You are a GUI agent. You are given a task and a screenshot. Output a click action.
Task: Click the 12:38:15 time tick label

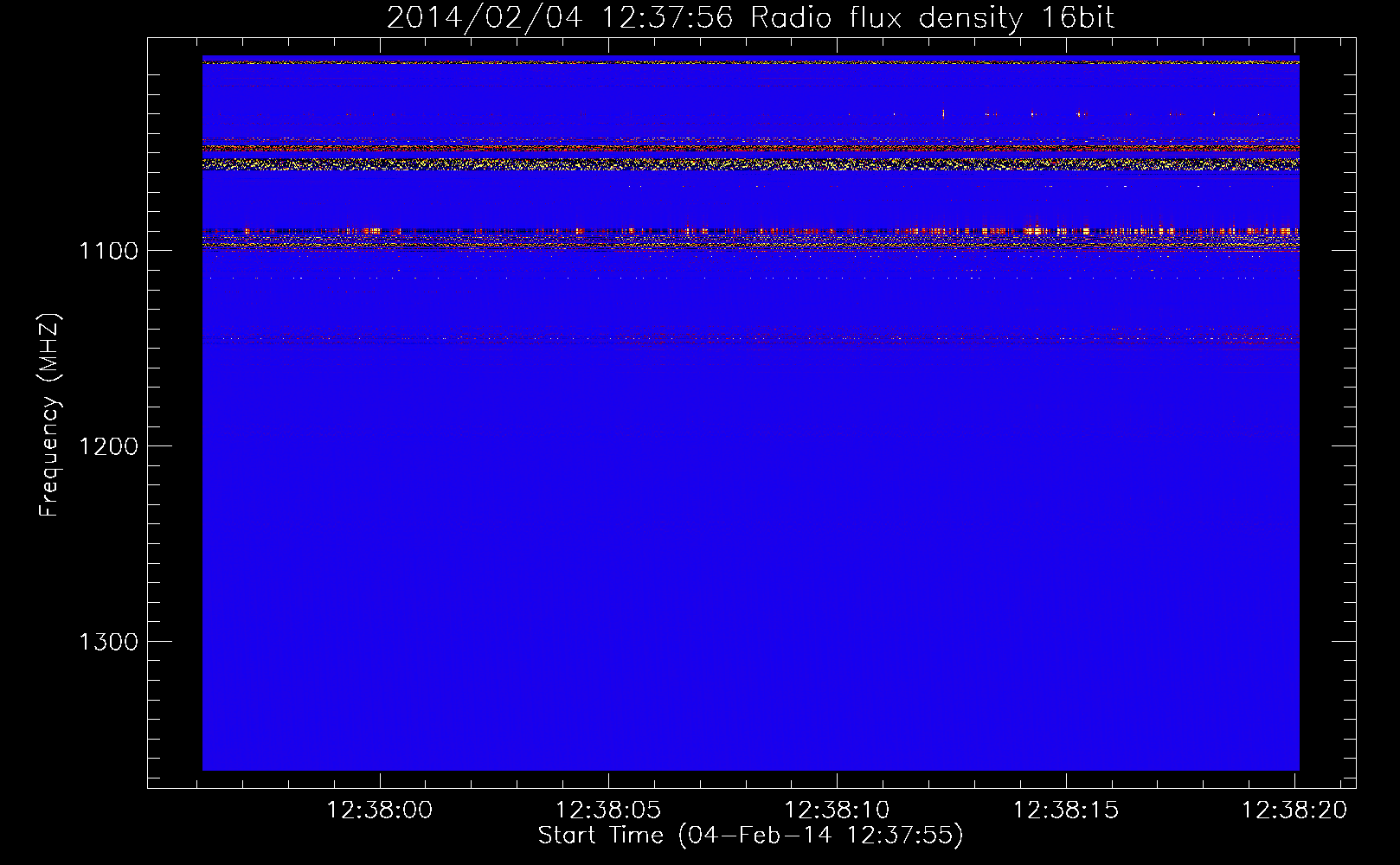tap(1066, 811)
